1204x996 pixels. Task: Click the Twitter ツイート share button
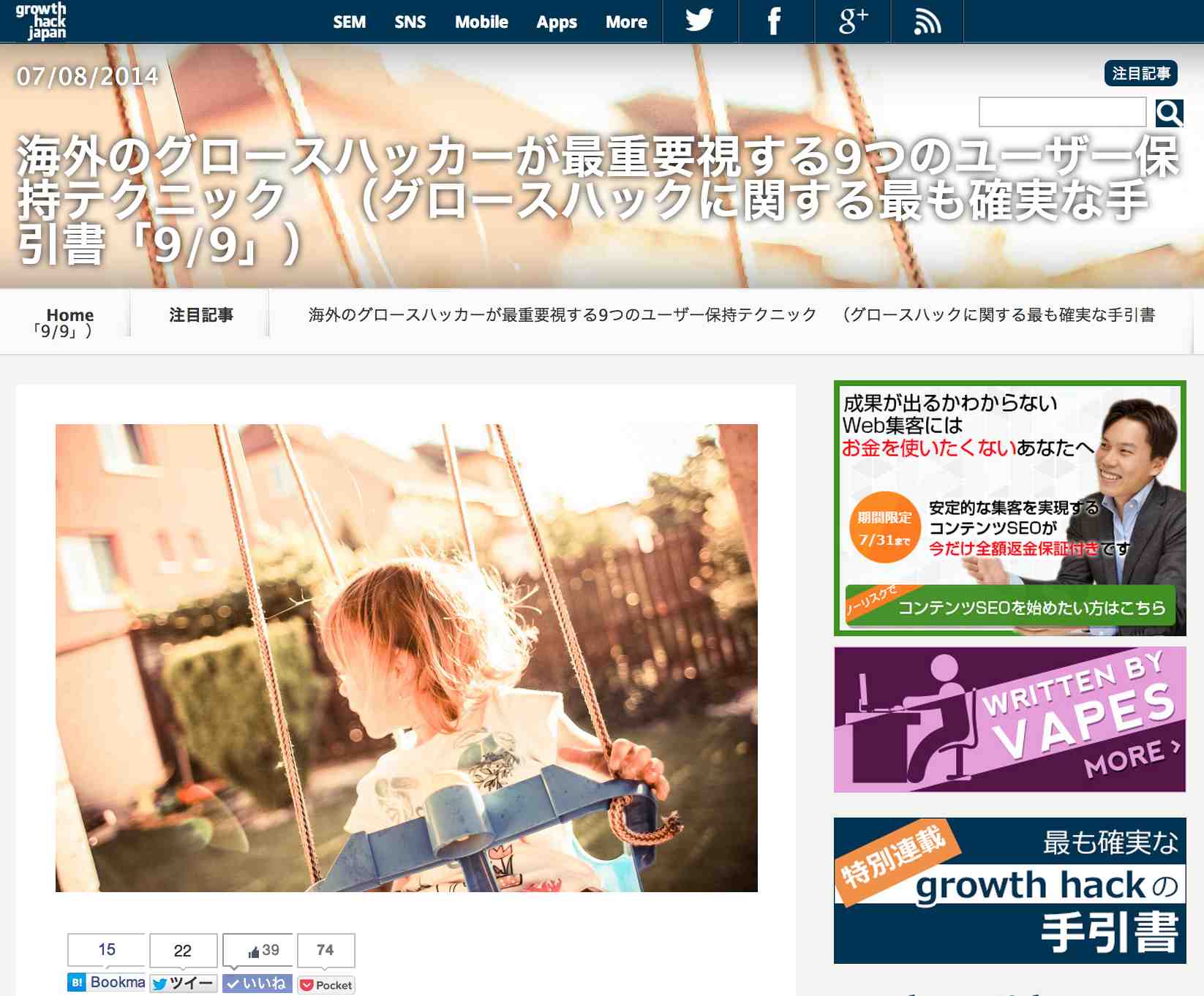pos(183,984)
